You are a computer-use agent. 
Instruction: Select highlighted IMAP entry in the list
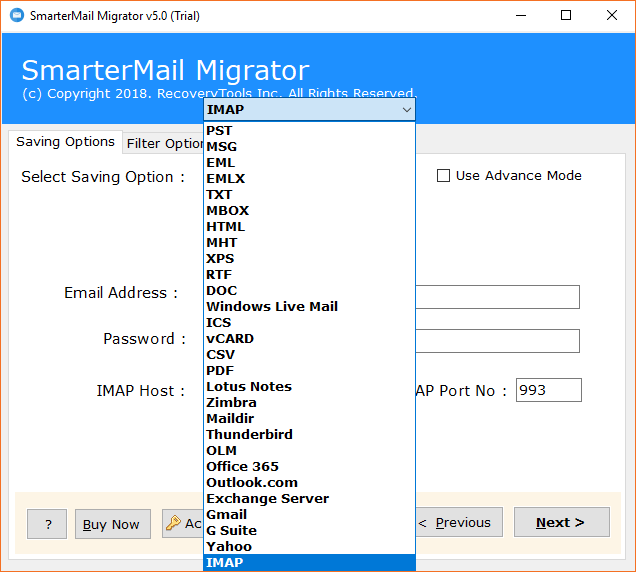[x=309, y=563]
